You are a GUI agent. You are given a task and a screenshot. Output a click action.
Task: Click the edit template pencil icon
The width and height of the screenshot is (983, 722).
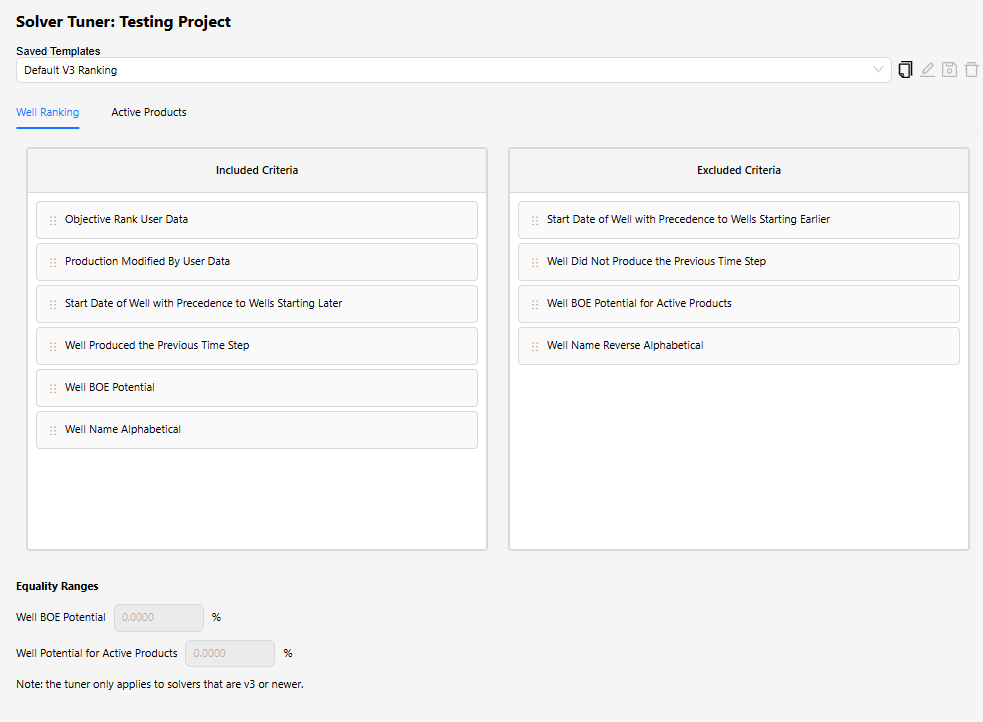click(927, 70)
